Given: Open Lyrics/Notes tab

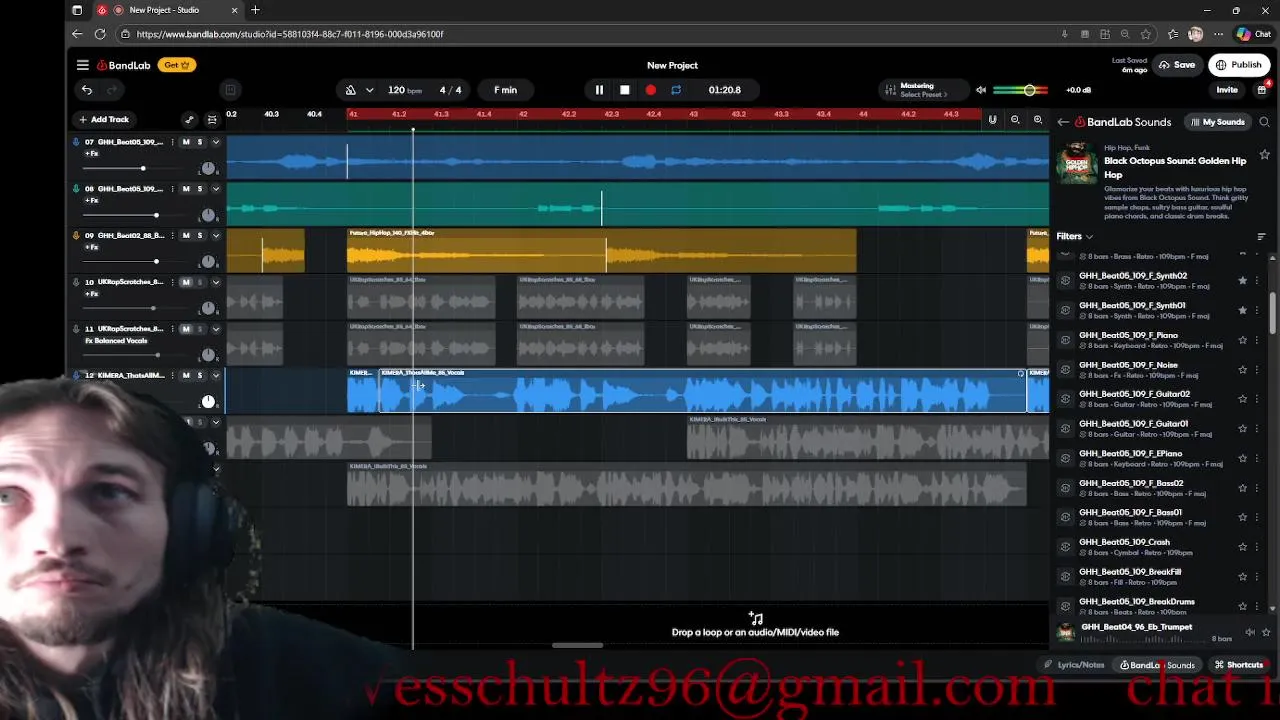Looking at the screenshot, I should point(1074,665).
